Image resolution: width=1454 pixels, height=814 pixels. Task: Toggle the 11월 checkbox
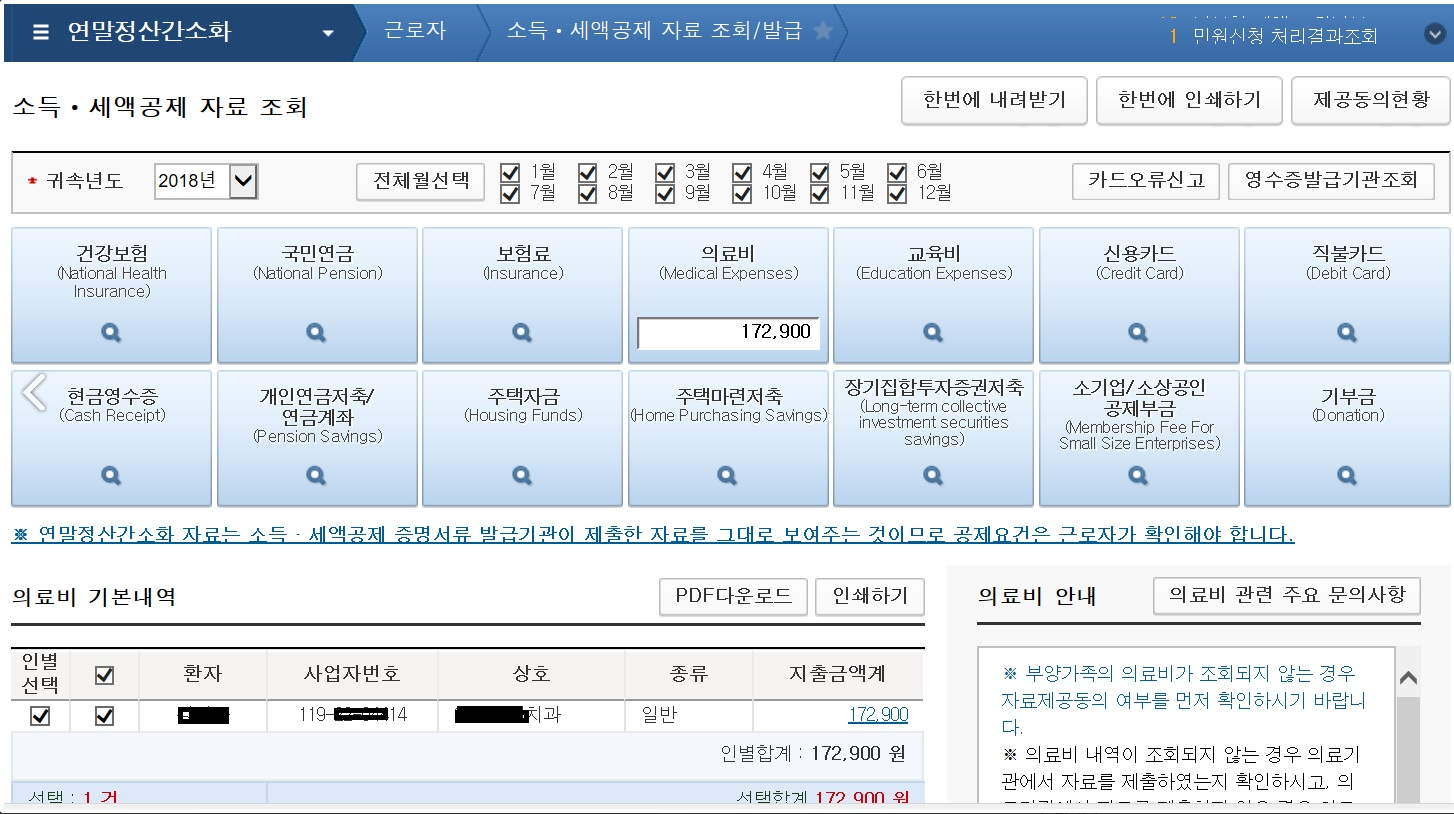tap(820, 193)
